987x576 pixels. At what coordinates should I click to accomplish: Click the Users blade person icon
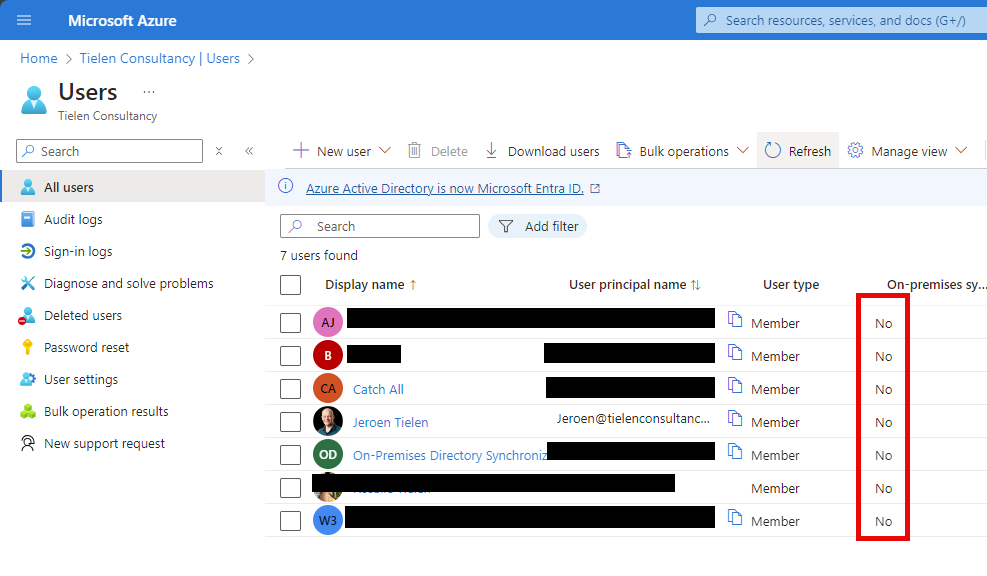(x=34, y=100)
